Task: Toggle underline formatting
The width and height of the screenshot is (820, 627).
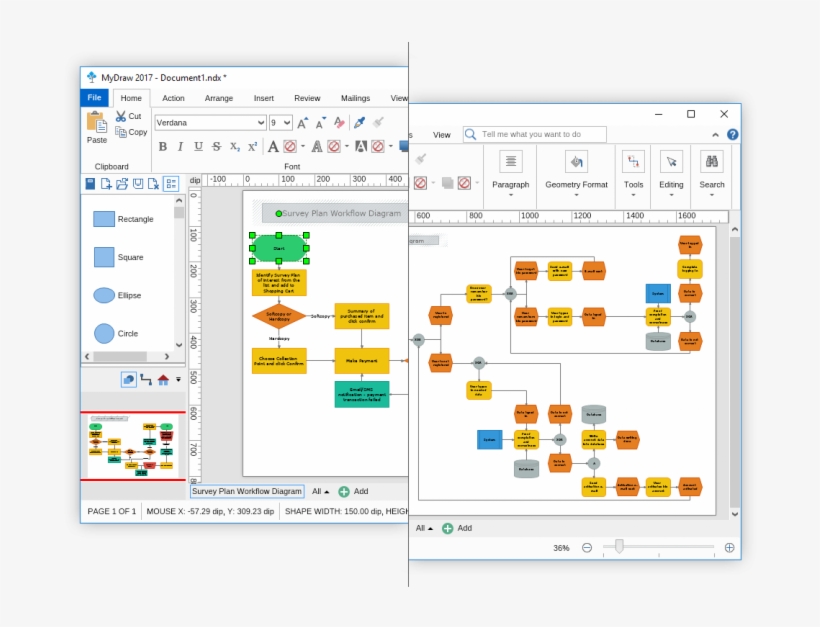Action: 196,146
